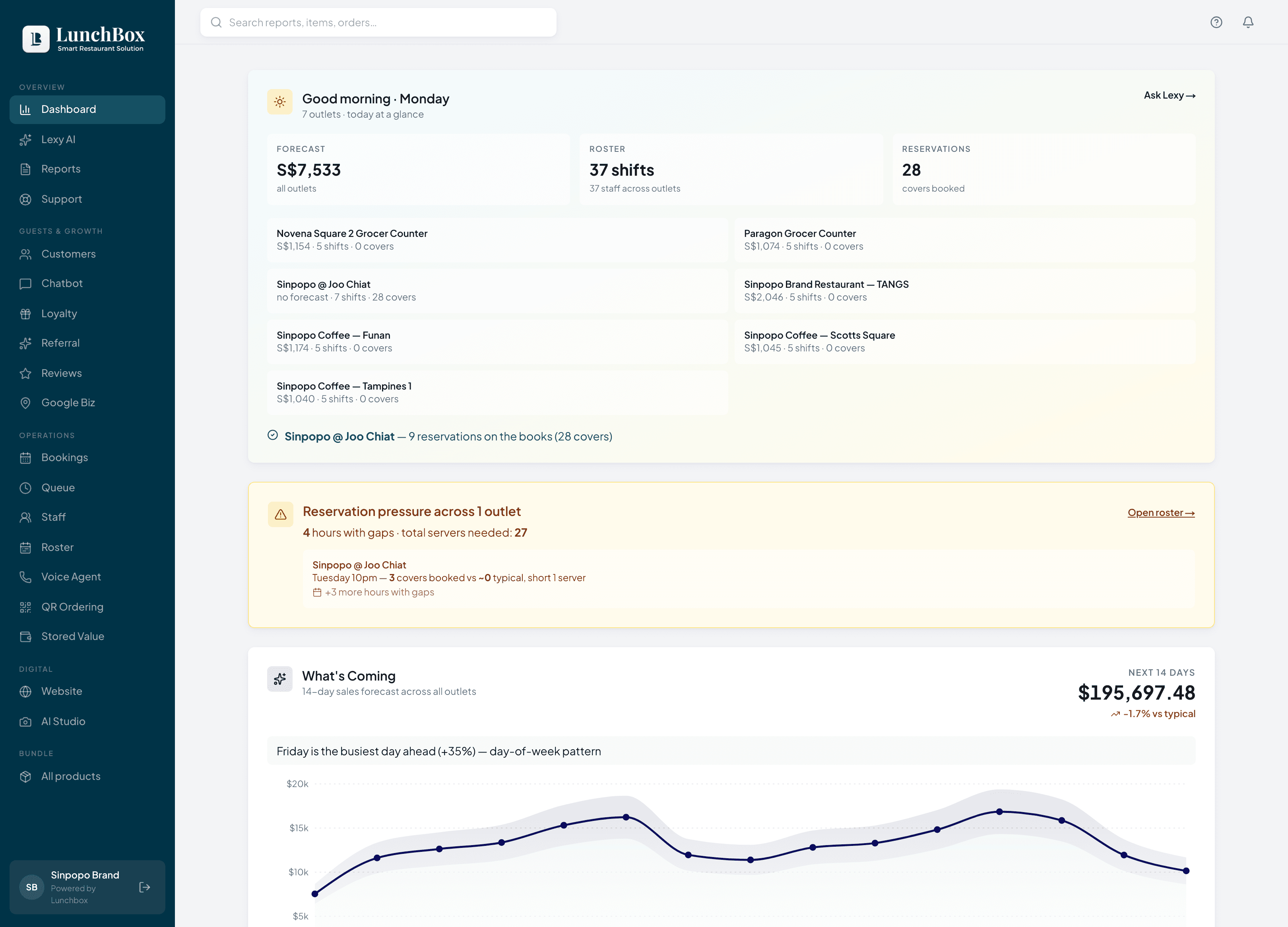Click the Loyalty gift icon
Screen dimensions: 1288x927
[25, 314]
